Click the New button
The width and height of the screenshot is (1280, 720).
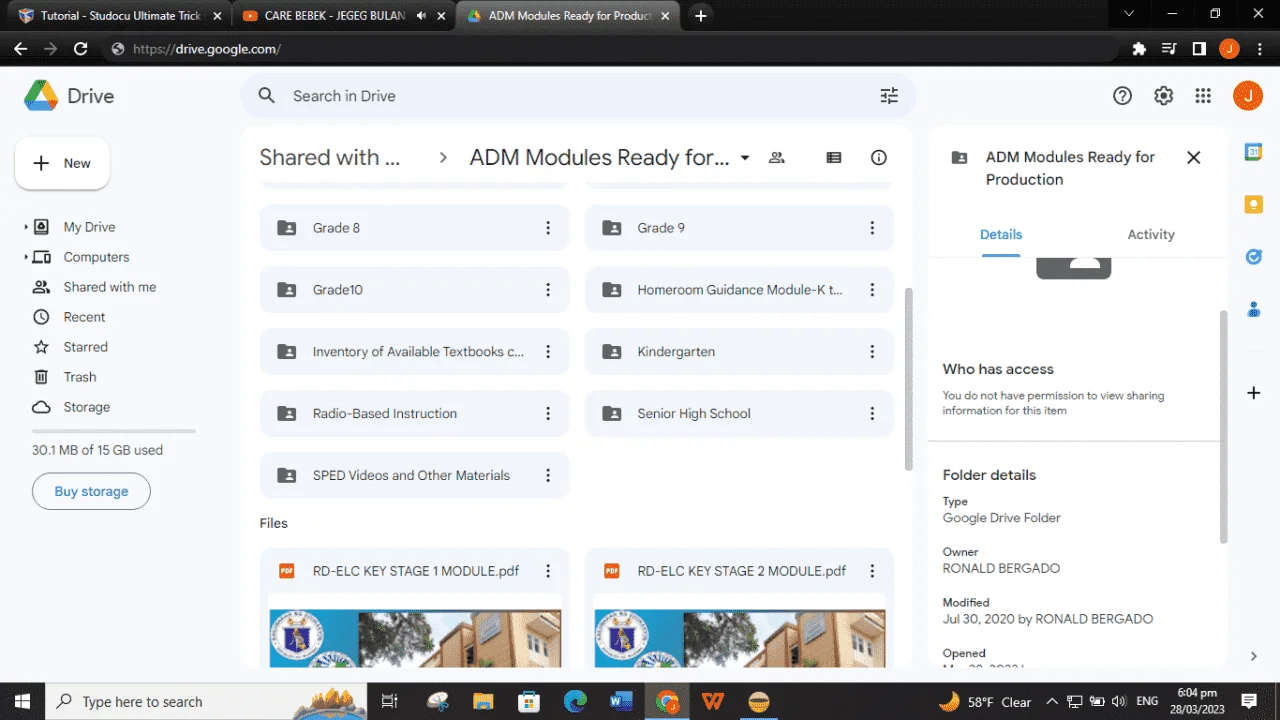click(x=62, y=163)
